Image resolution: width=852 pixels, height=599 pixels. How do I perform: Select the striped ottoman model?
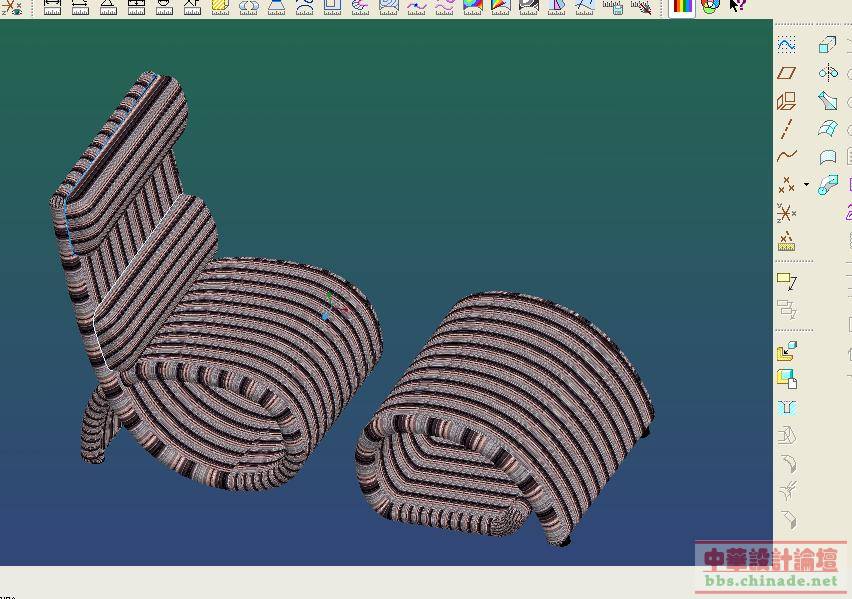(x=504, y=419)
